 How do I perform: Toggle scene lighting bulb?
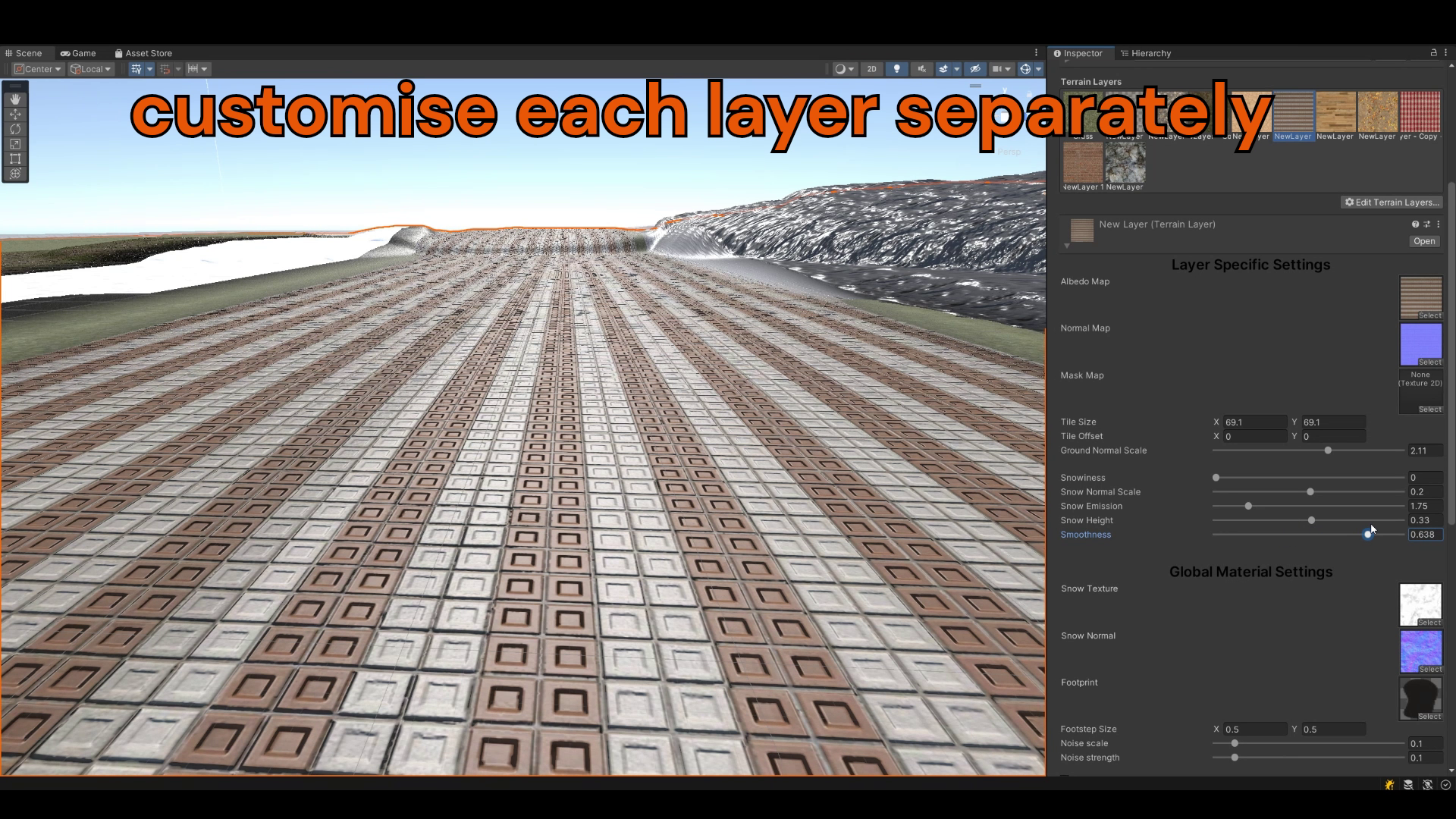pos(897,69)
